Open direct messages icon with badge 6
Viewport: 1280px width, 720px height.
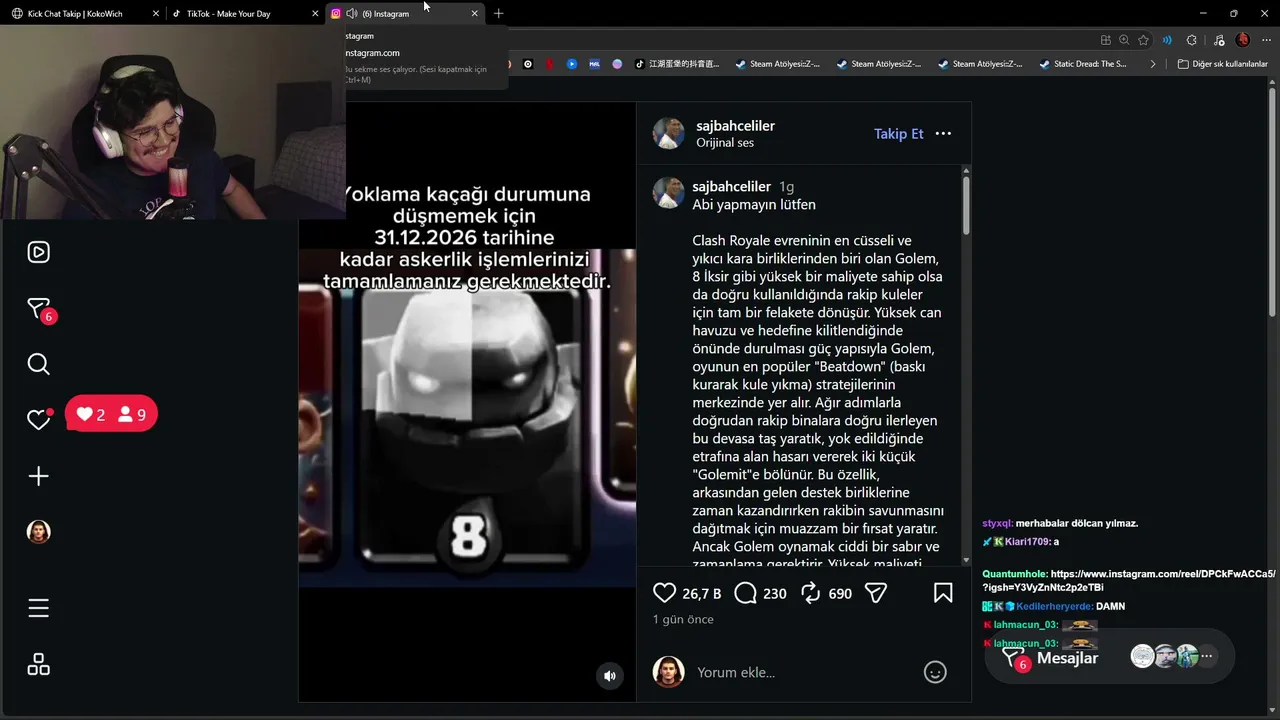tap(39, 310)
